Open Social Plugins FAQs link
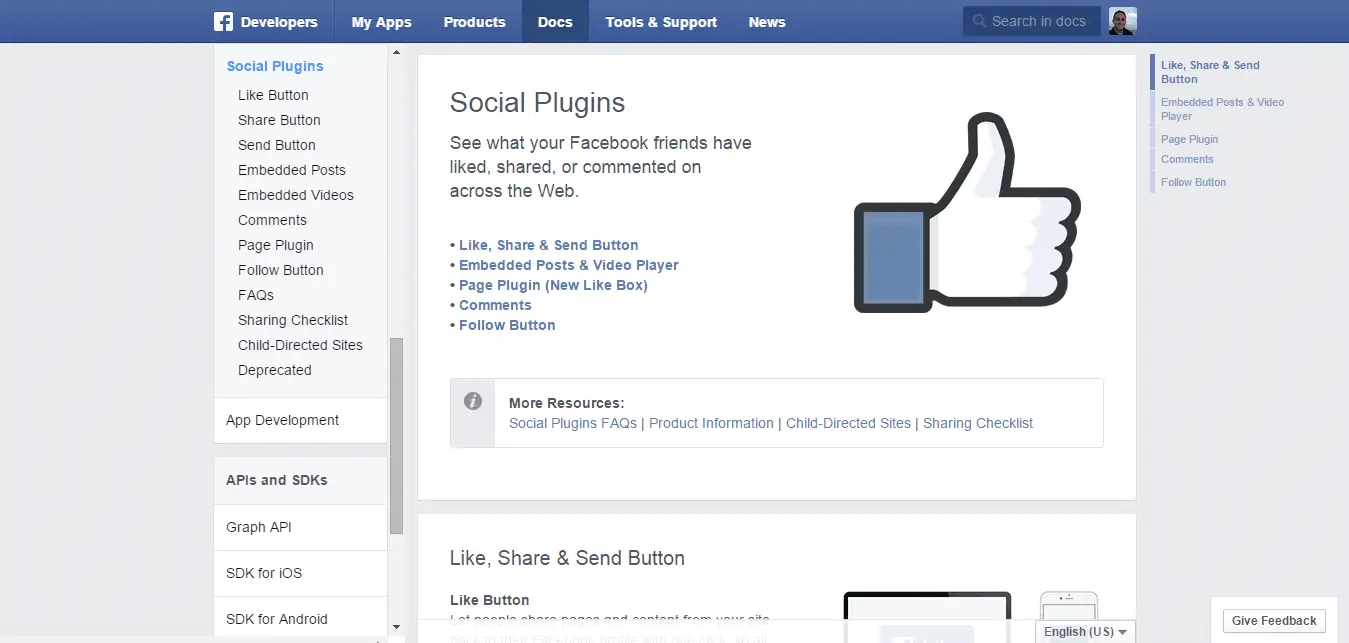 point(573,423)
